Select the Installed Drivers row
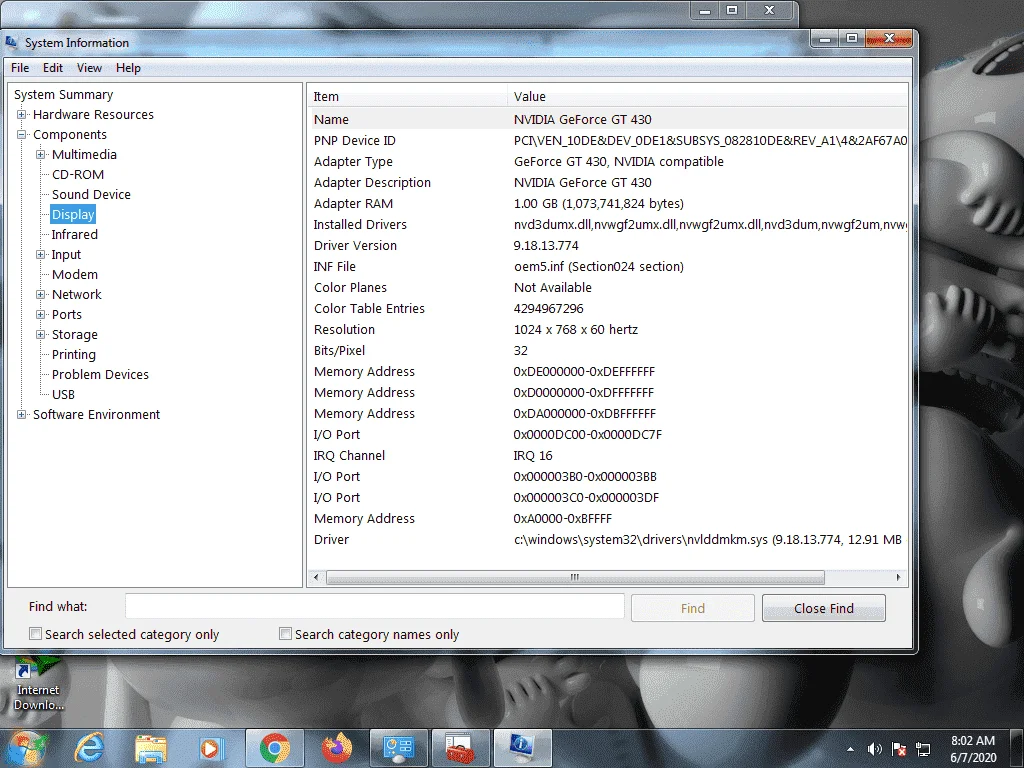The width and height of the screenshot is (1024, 768). point(608,225)
